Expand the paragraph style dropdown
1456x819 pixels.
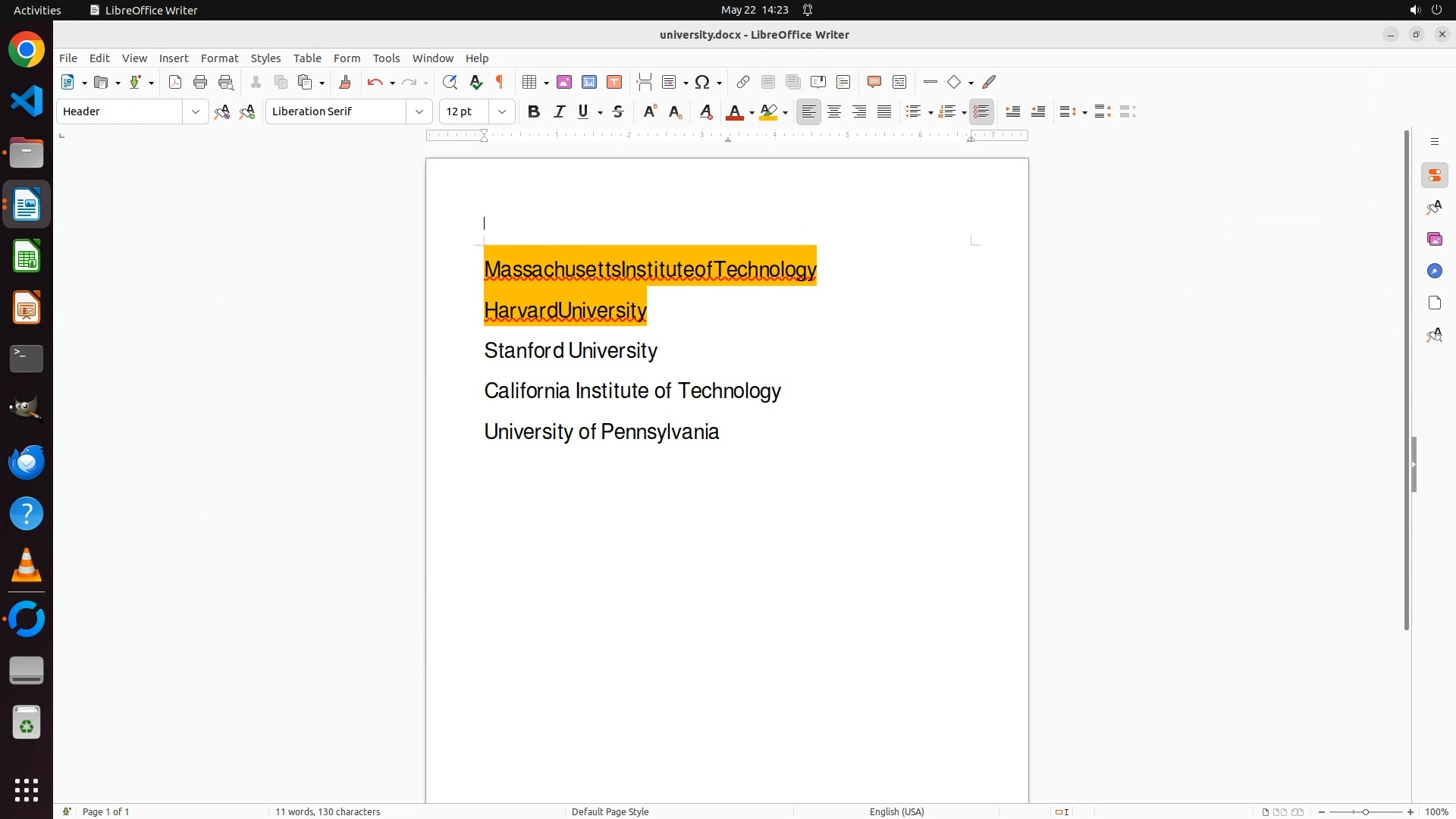pyautogui.click(x=196, y=112)
